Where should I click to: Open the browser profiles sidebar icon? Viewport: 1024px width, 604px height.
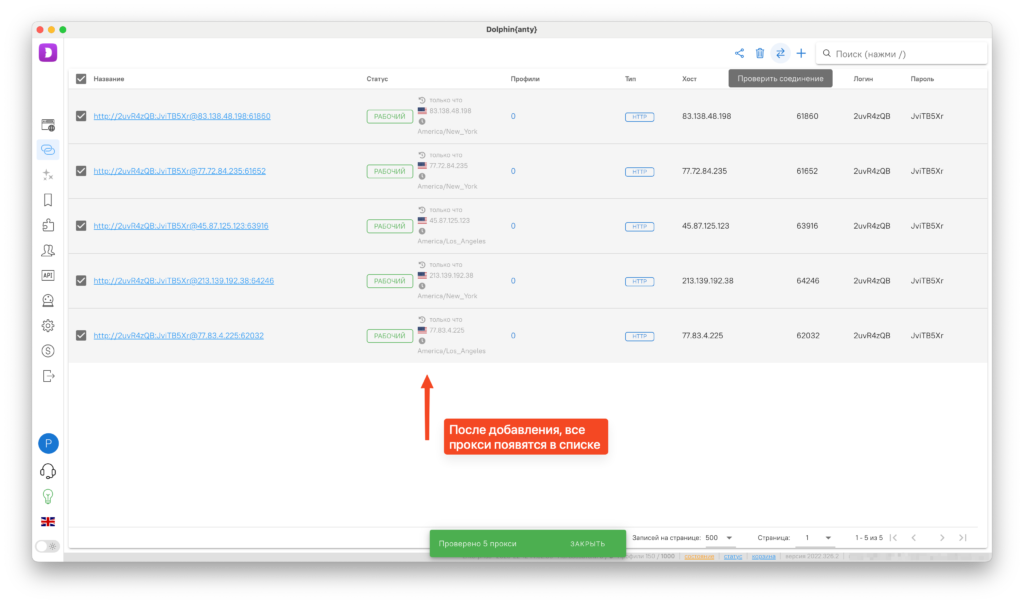(x=48, y=125)
